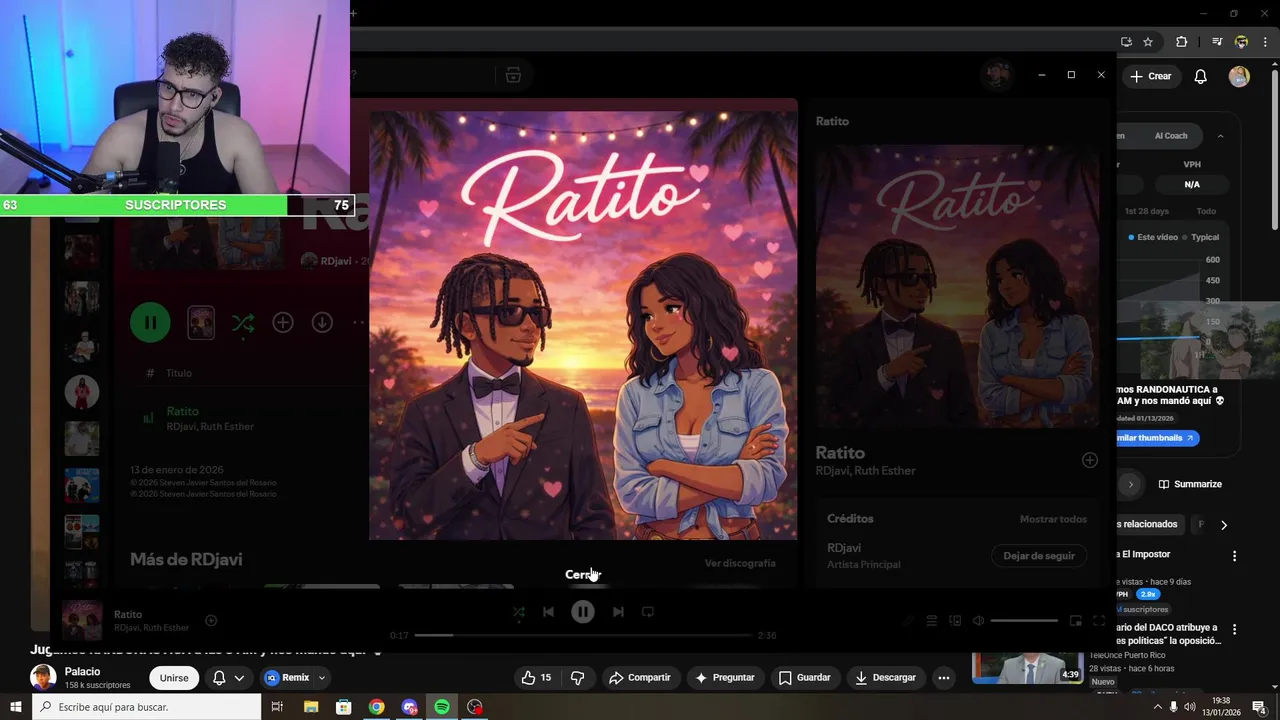Select the Ratito track row in the list
This screenshot has width=1280, height=720.
pyautogui.click(x=250, y=418)
